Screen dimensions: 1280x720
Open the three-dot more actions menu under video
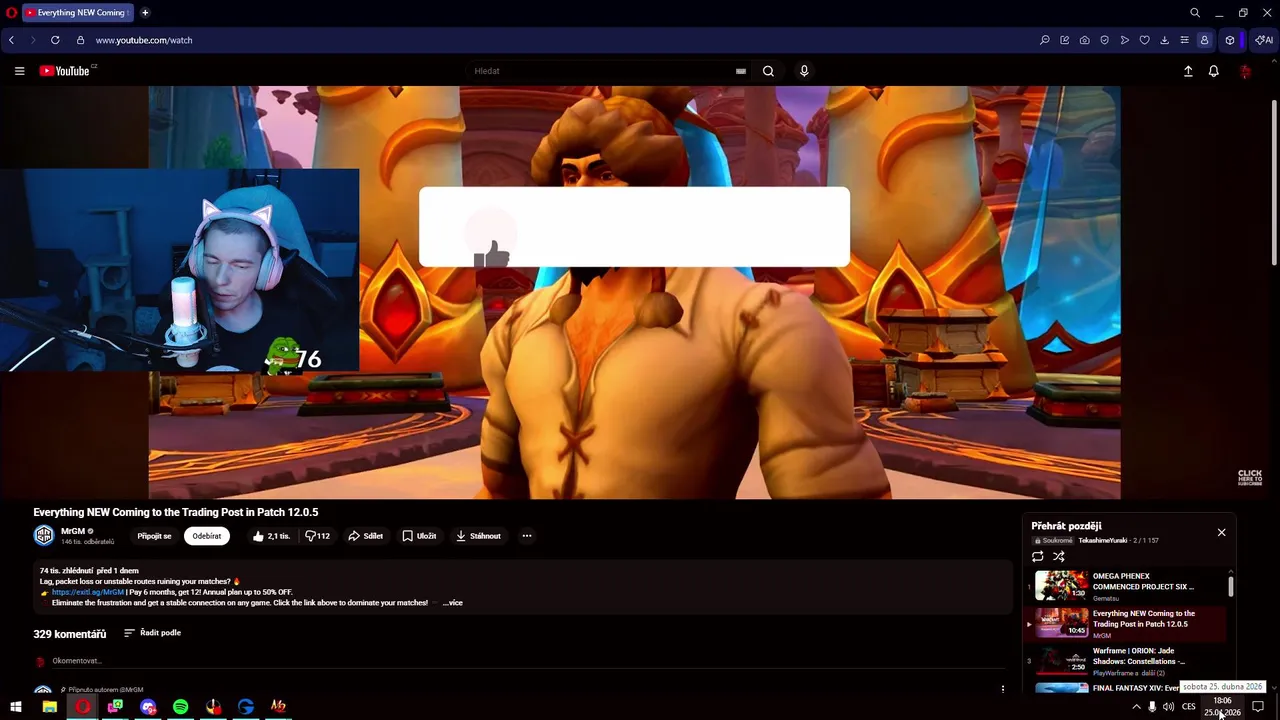(x=527, y=536)
